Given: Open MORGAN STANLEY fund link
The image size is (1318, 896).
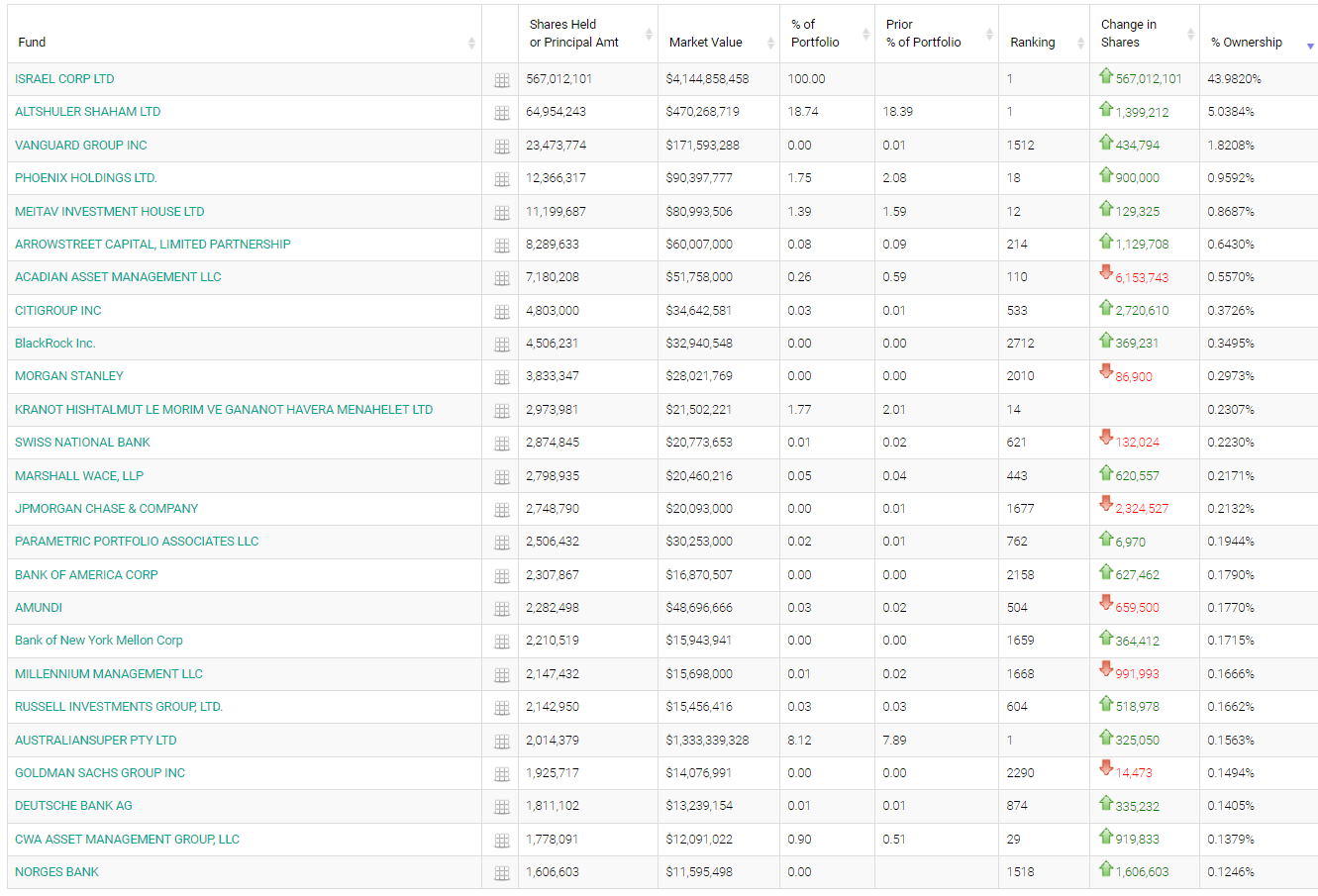Looking at the screenshot, I should pyautogui.click(x=69, y=376).
